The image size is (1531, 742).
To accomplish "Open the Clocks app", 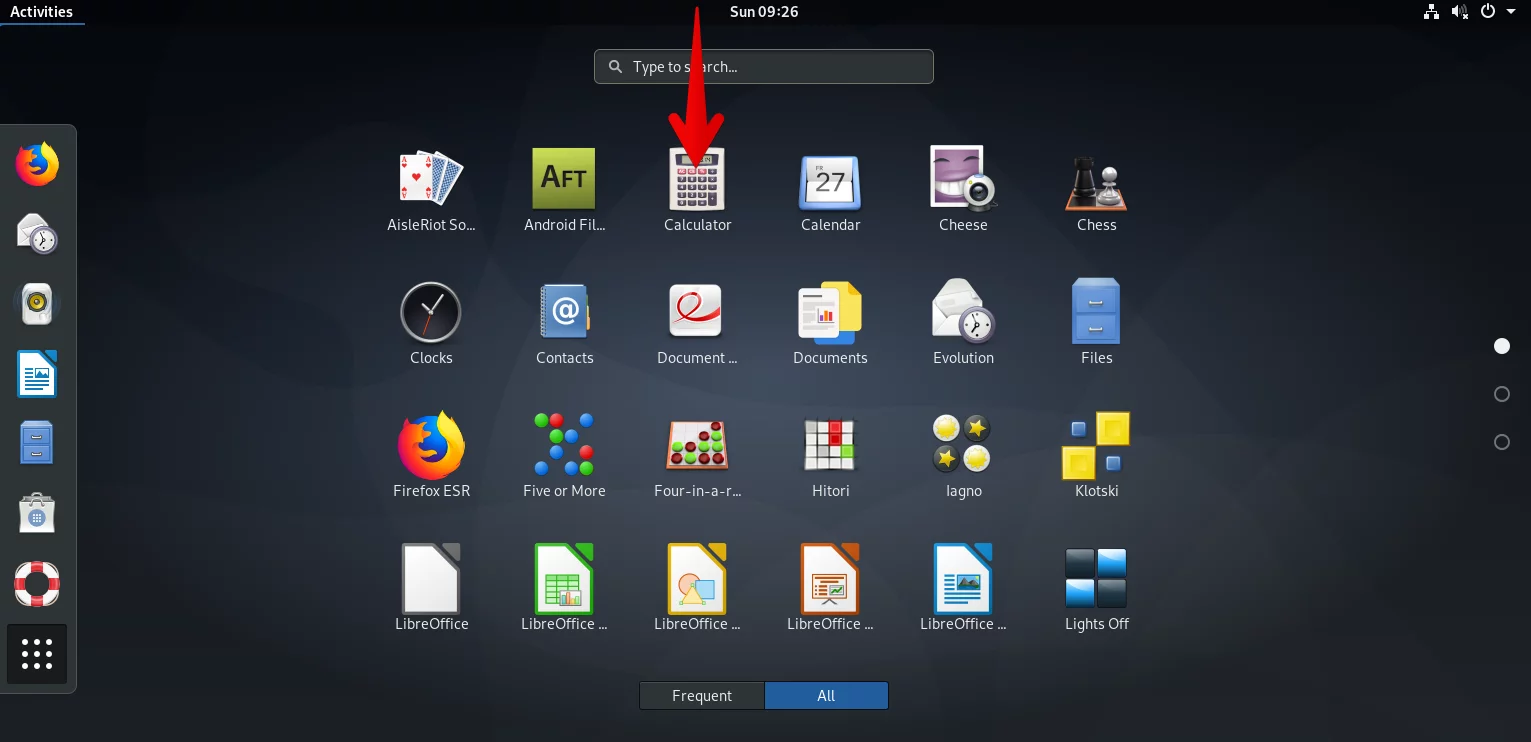I will pos(431,312).
